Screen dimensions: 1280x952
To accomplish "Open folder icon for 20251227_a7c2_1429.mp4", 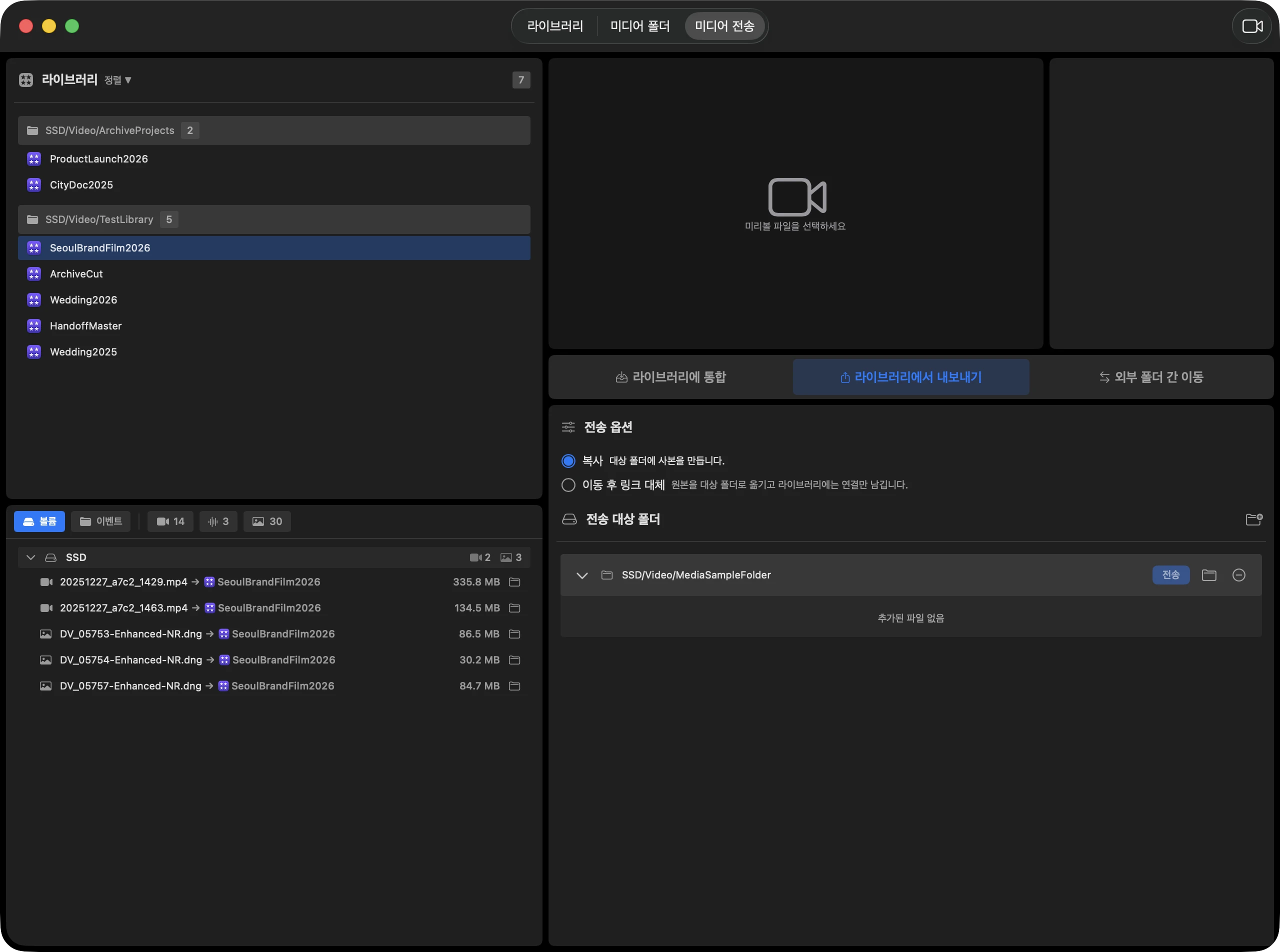I will [x=514, y=582].
